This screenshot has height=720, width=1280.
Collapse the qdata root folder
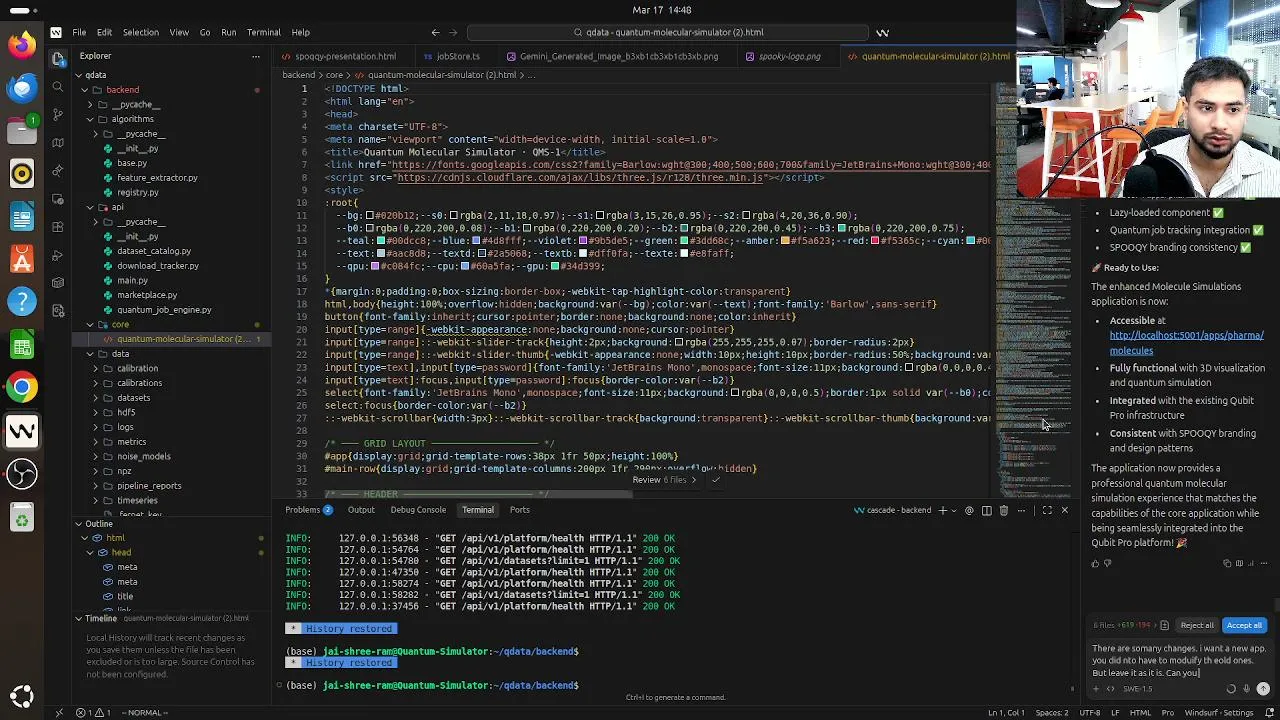point(78,75)
